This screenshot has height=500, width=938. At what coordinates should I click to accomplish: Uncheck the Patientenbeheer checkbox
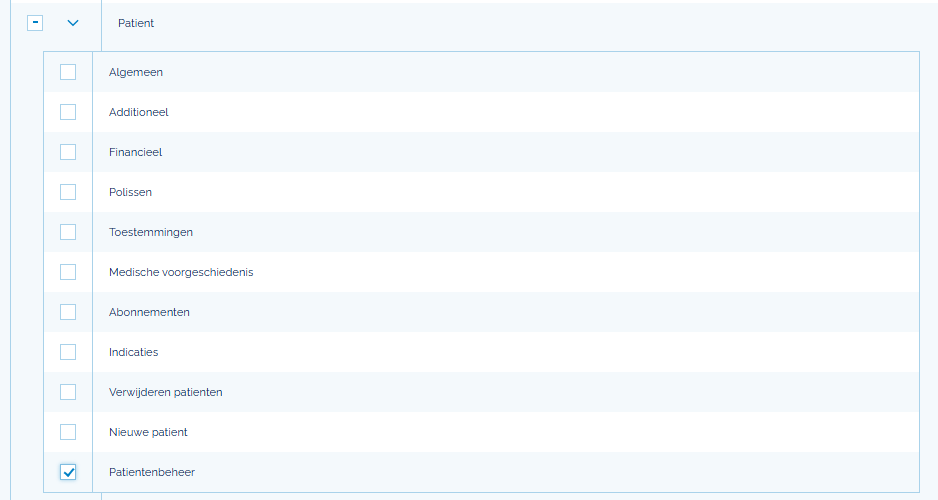pos(68,472)
